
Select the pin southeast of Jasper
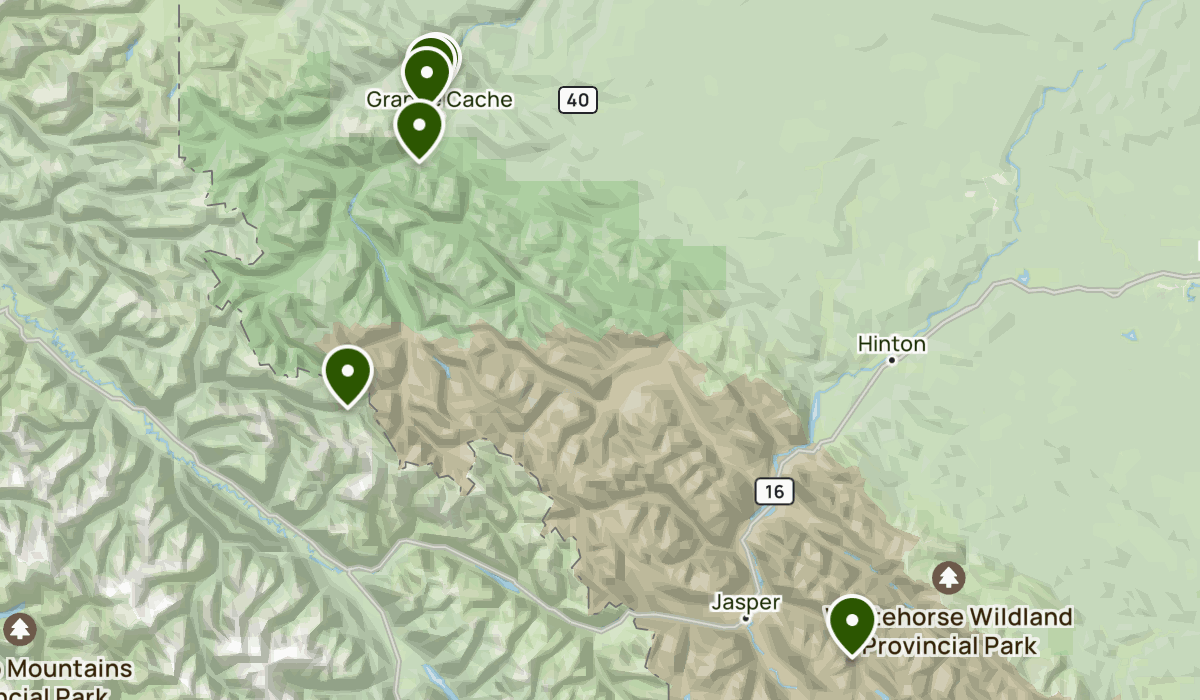[852, 623]
